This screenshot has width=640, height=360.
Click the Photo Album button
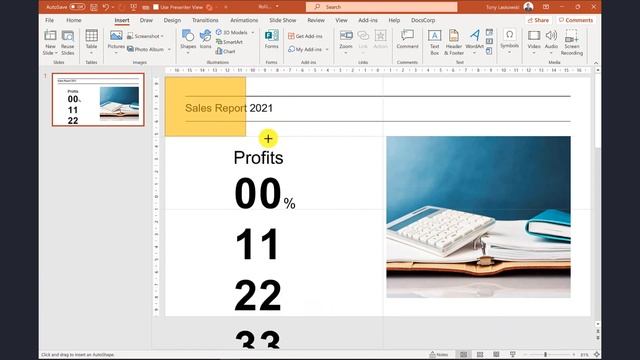point(145,49)
